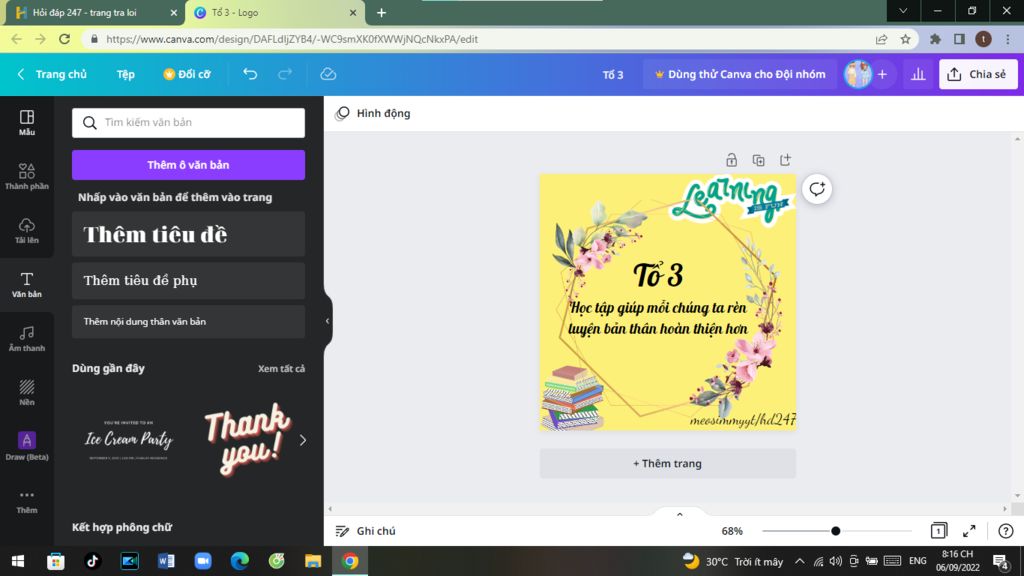Click the Chrome address bar URL
The width and height of the screenshot is (1024, 576).
click(x=292, y=39)
